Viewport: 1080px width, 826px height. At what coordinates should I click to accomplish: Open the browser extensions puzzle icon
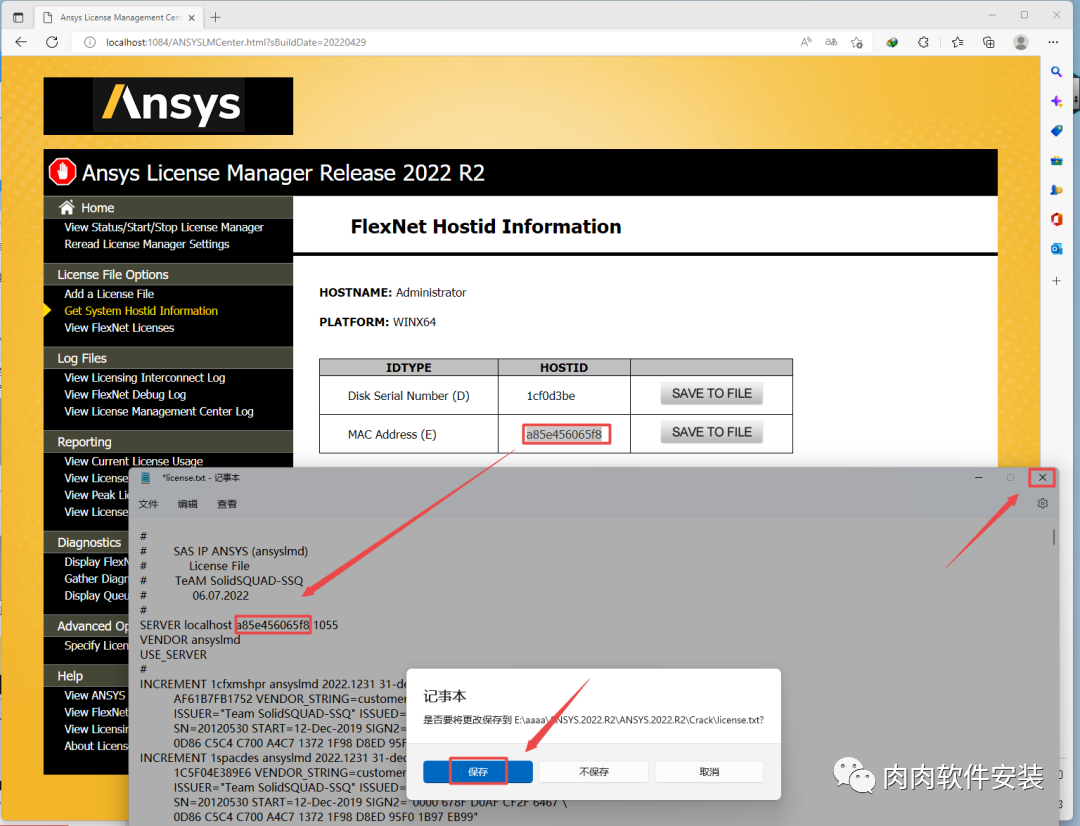pyautogui.click(x=924, y=42)
